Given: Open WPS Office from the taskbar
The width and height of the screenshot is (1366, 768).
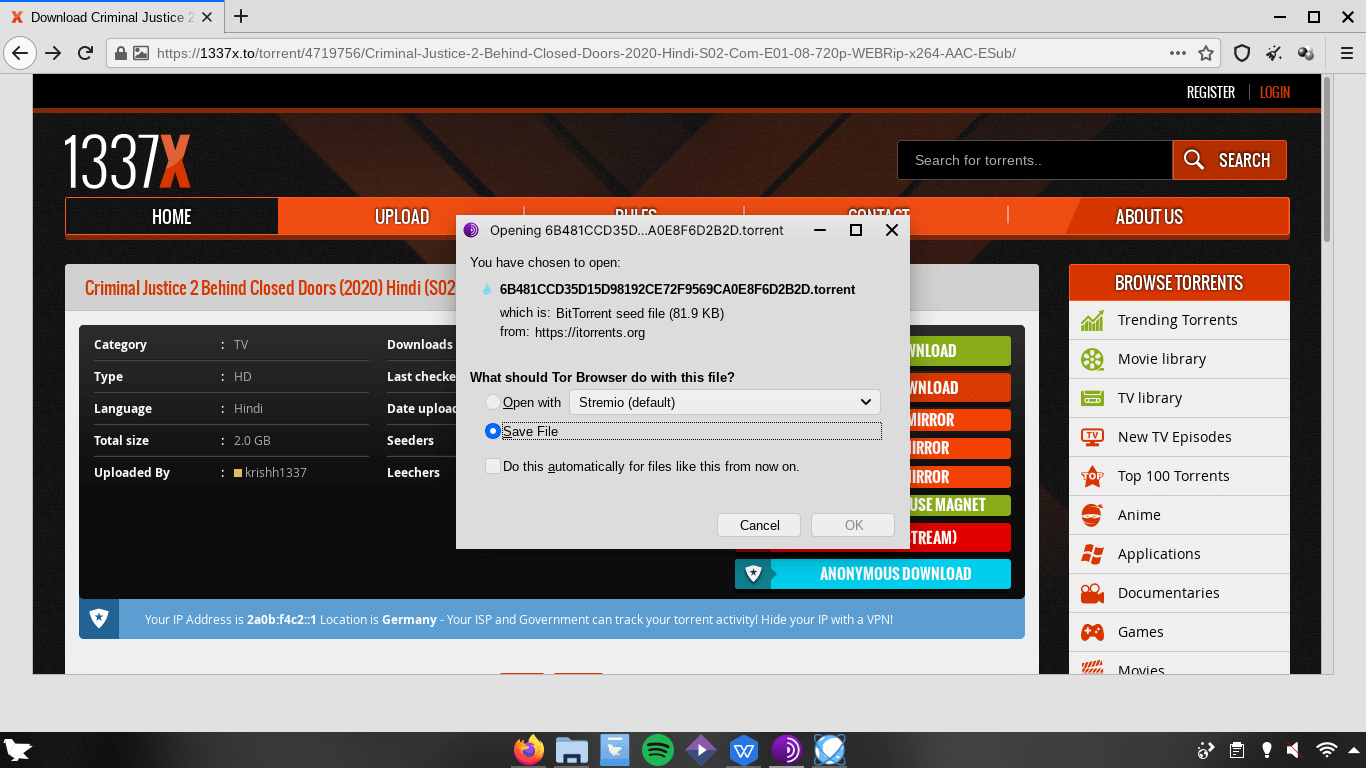Looking at the screenshot, I should (744, 750).
